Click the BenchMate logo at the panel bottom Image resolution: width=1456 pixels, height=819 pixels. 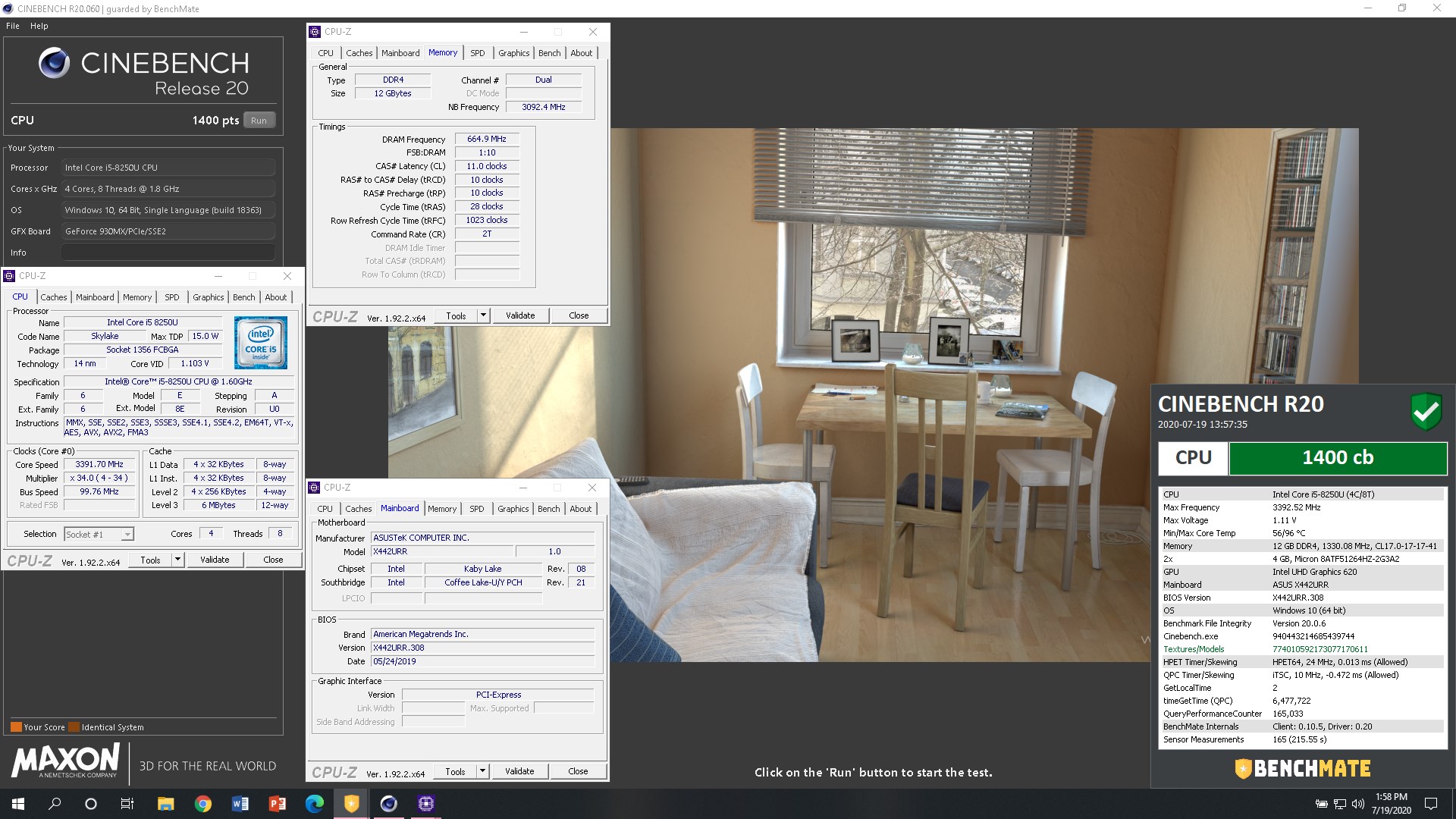(1302, 769)
